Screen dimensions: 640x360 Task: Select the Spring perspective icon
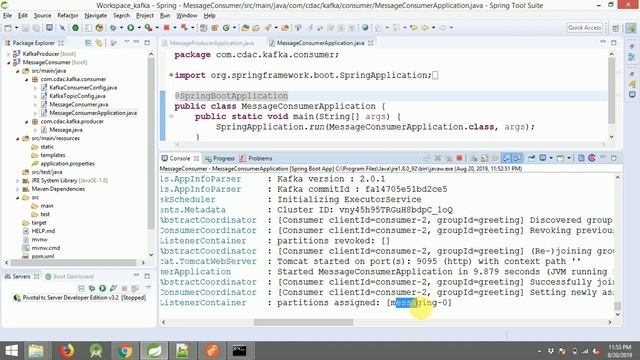pyautogui.click(x=631, y=28)
